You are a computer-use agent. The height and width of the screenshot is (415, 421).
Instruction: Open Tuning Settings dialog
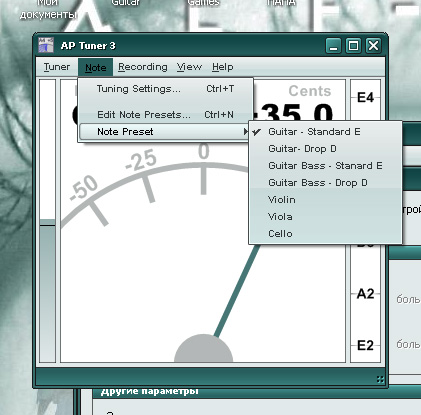tap(166, 89)
